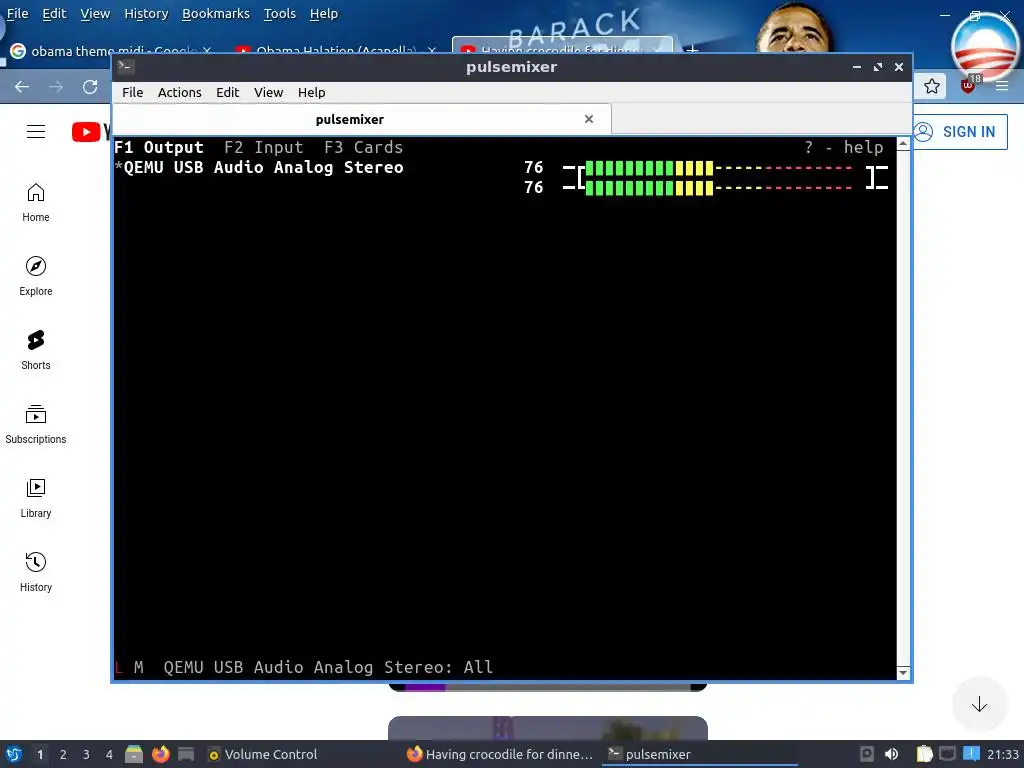
Task: Click the YouTube SIGN IN button
Action: [959, 132]
